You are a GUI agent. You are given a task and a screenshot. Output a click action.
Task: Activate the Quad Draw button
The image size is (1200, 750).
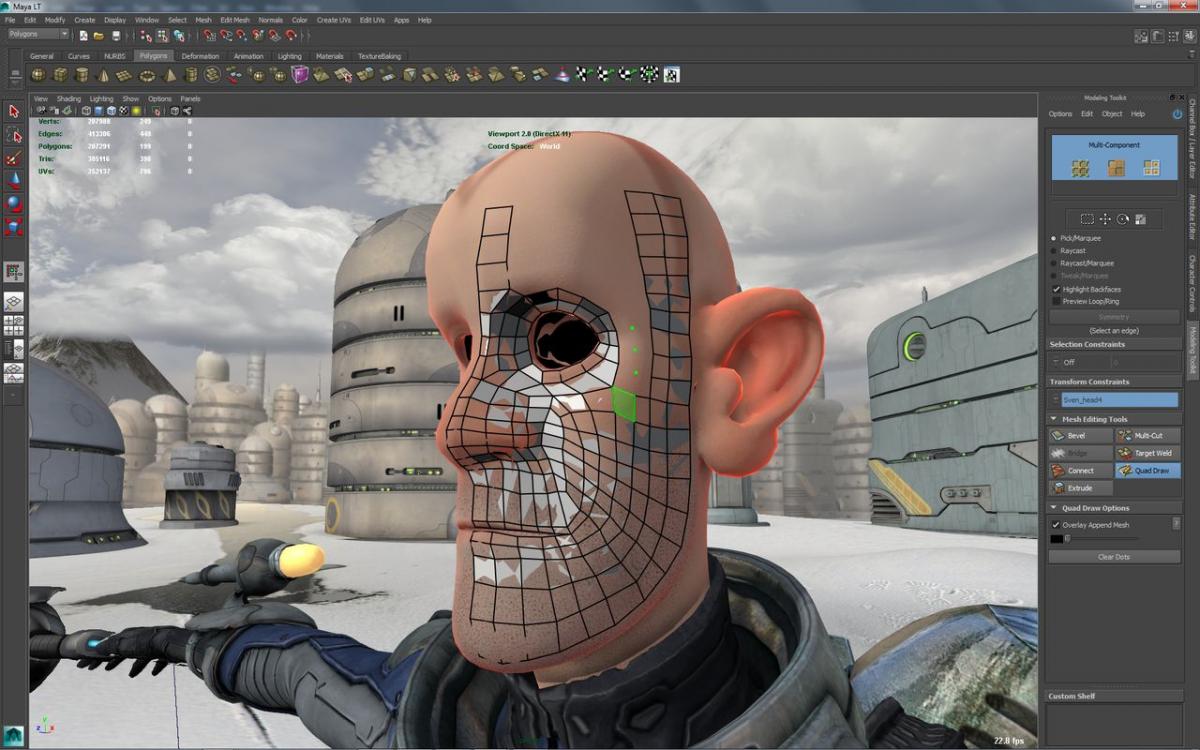[x=1148, y=470]
